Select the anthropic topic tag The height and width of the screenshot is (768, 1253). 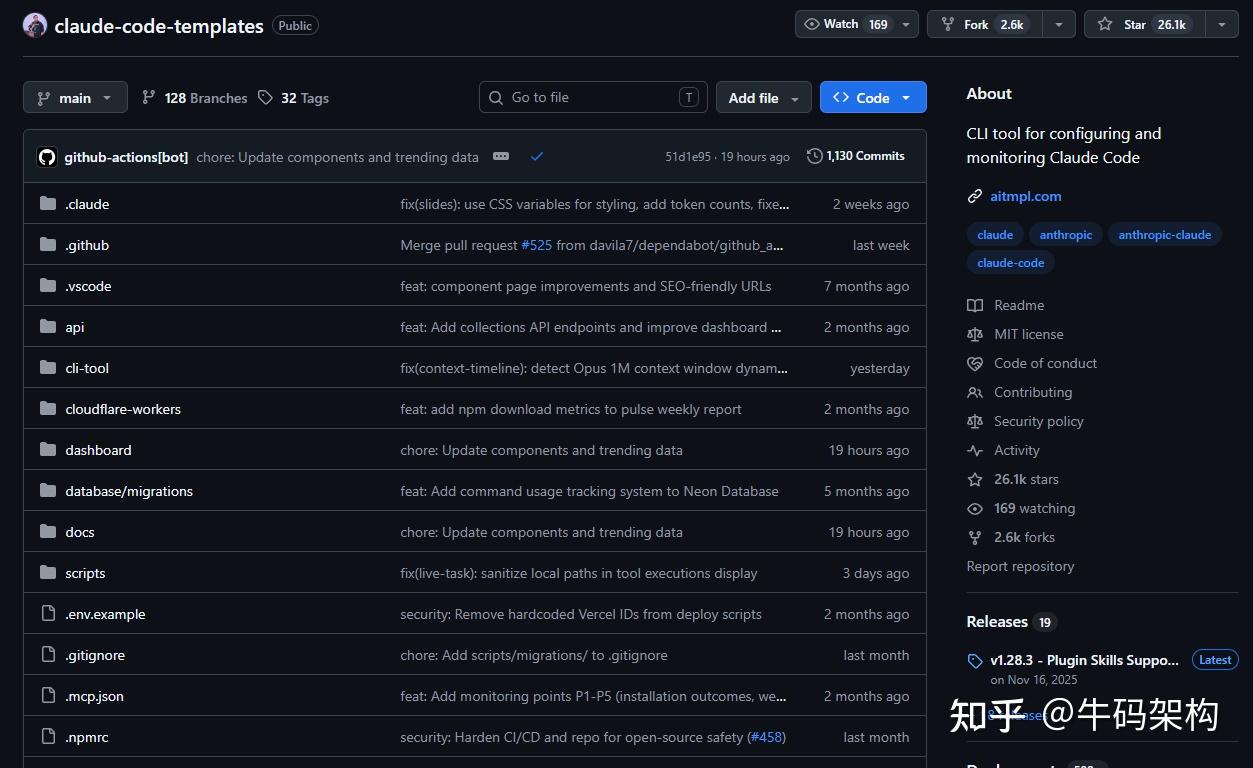pos(1066,235)
